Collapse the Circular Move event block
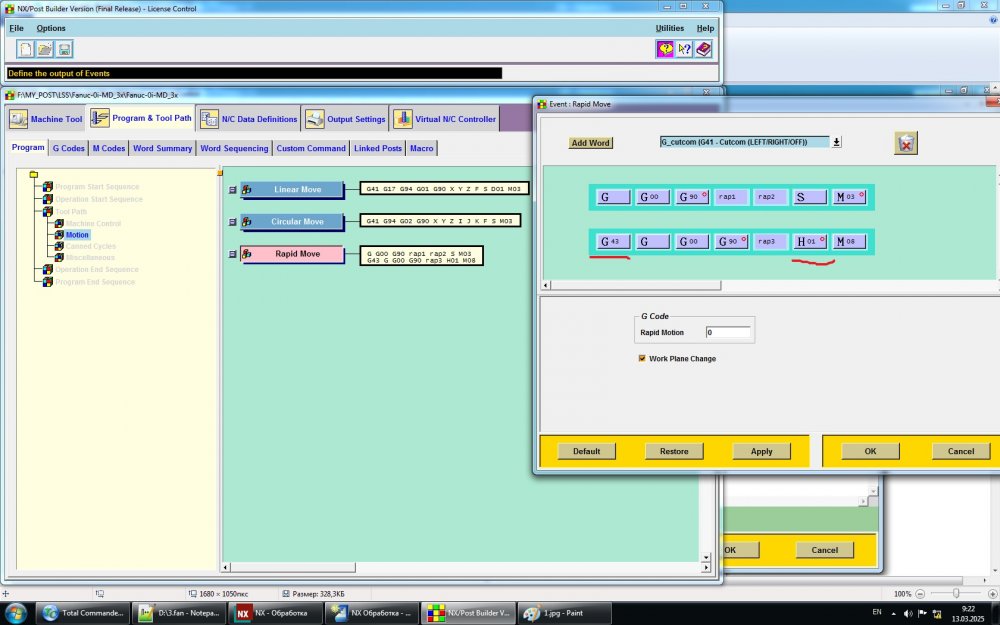 click(x=232, y=222)
